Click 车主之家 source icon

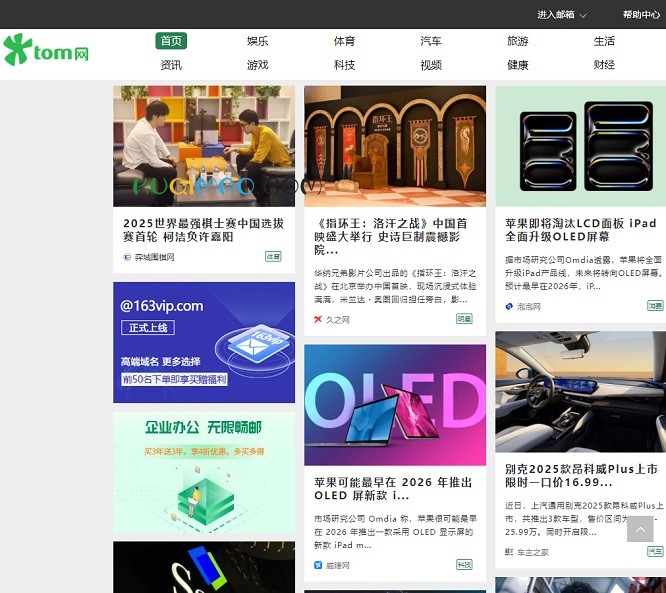[509, 552]
